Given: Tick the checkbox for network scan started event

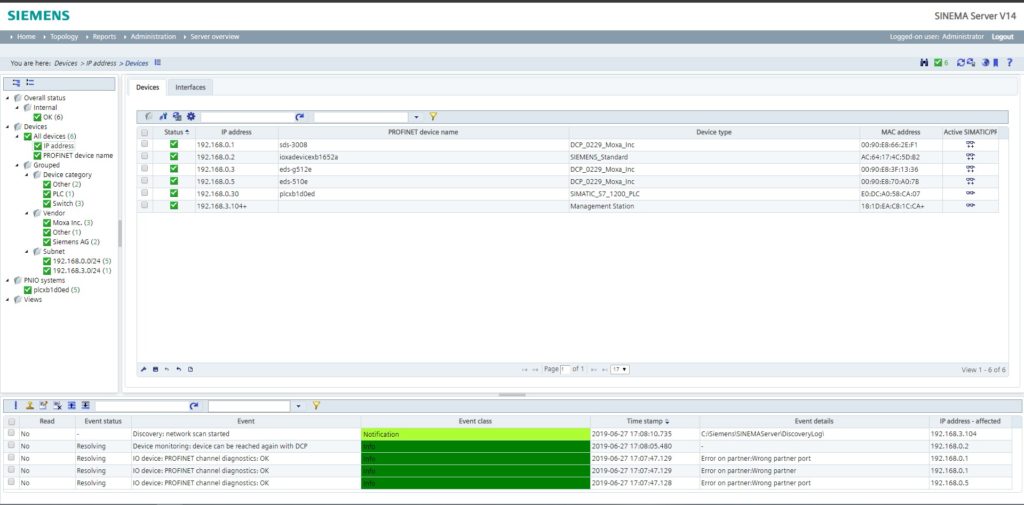Looking at the screenshot, I should [12, 434].
